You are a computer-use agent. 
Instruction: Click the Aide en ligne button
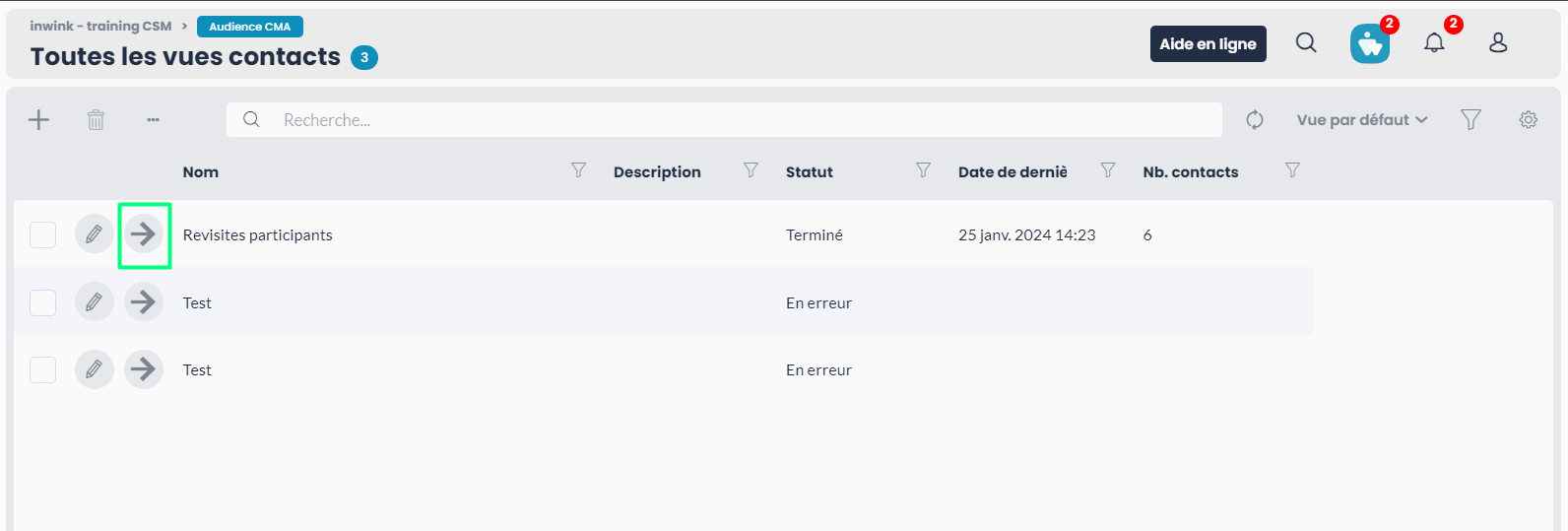pos(1209,43)
